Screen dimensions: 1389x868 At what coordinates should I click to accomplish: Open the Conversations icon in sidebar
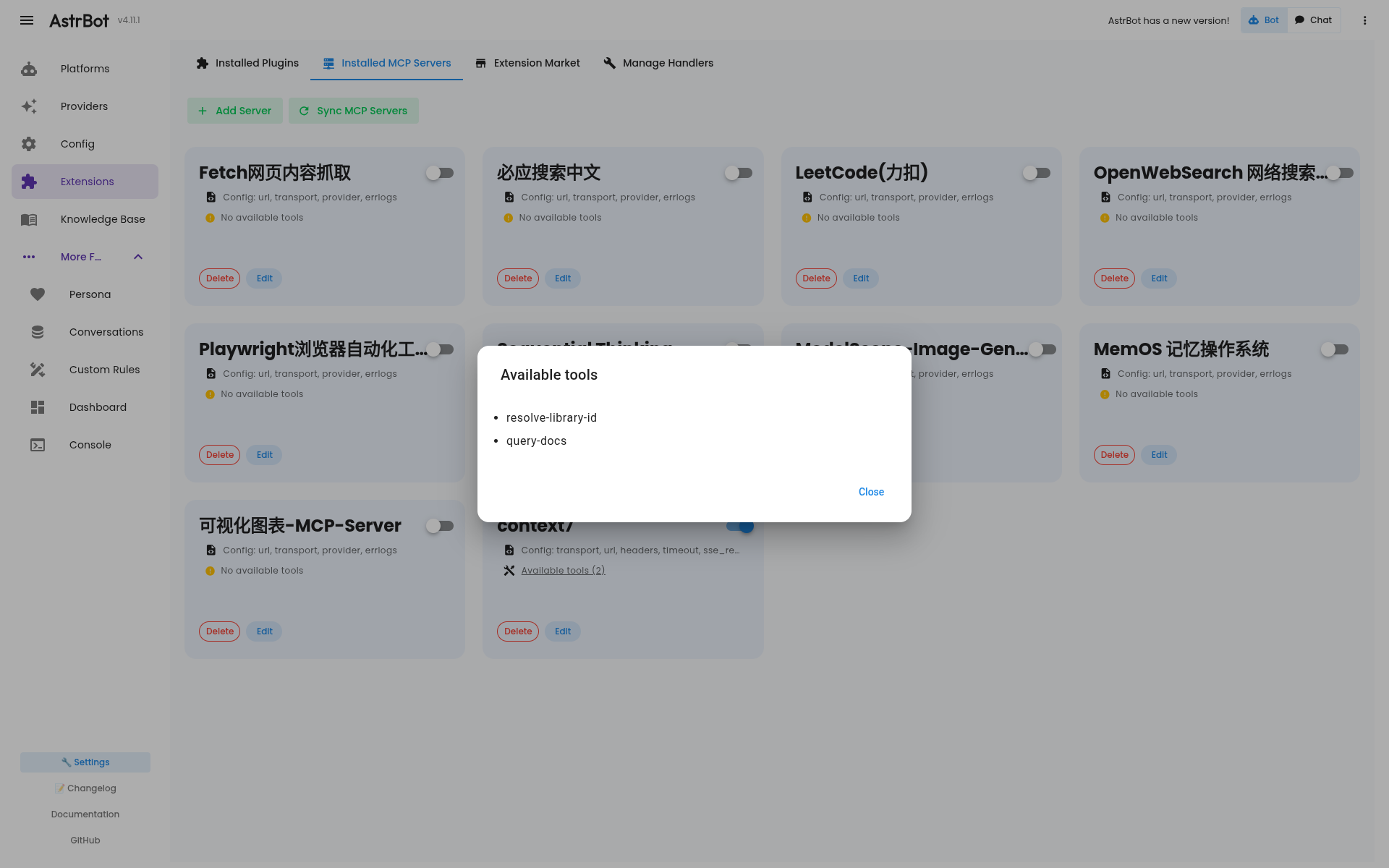(x=38, y=332)
